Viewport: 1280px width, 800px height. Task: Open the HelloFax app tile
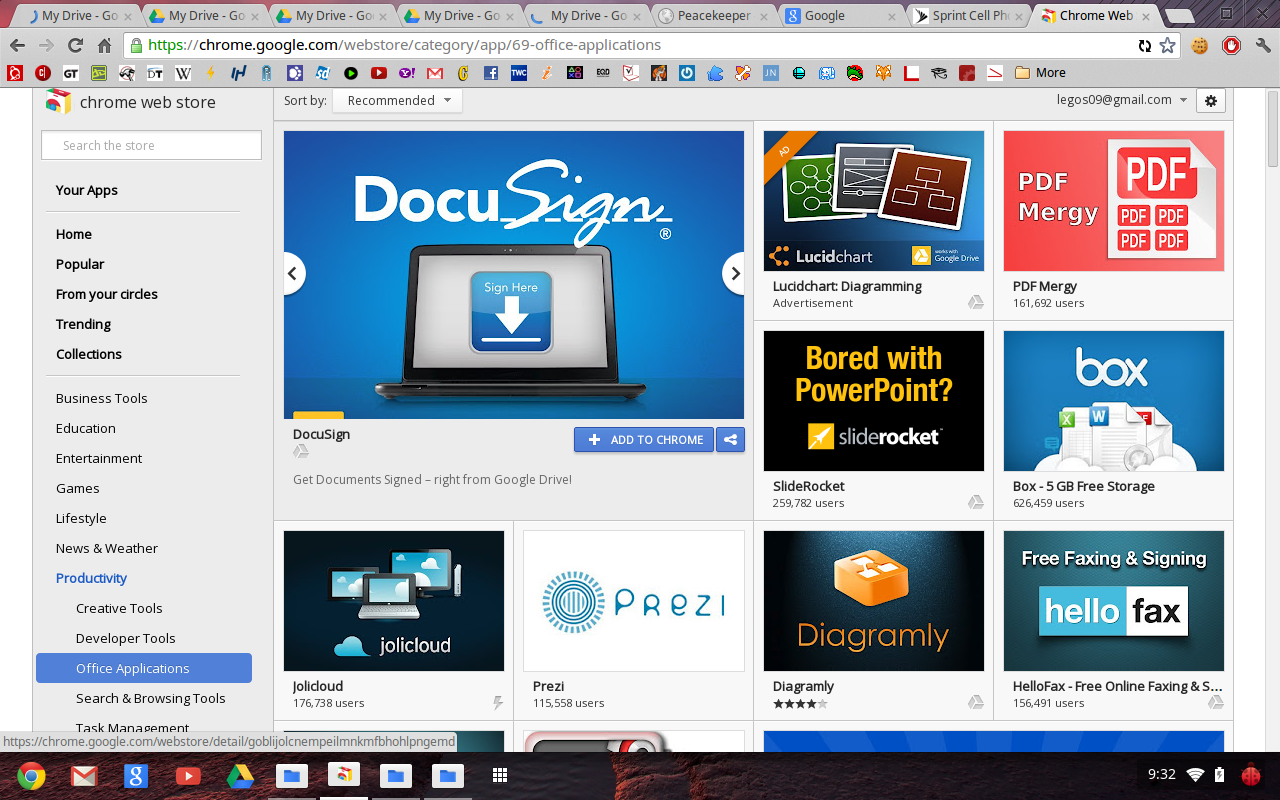[x=1114, y=620]
